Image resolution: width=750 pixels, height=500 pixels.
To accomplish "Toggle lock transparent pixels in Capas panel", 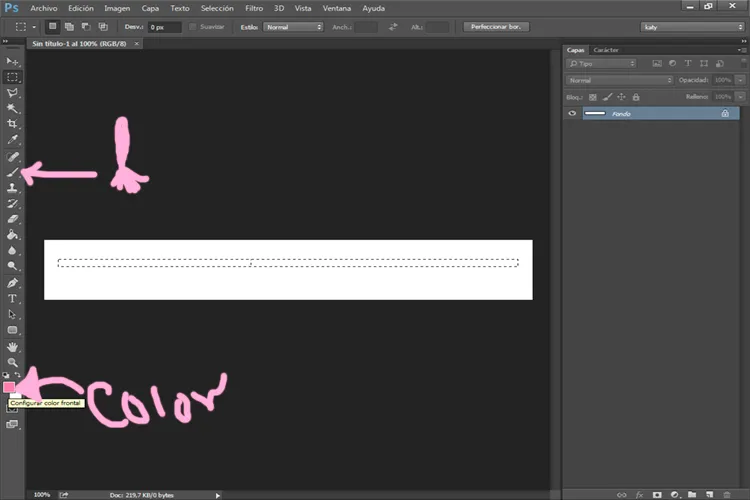I will (592, 97).
